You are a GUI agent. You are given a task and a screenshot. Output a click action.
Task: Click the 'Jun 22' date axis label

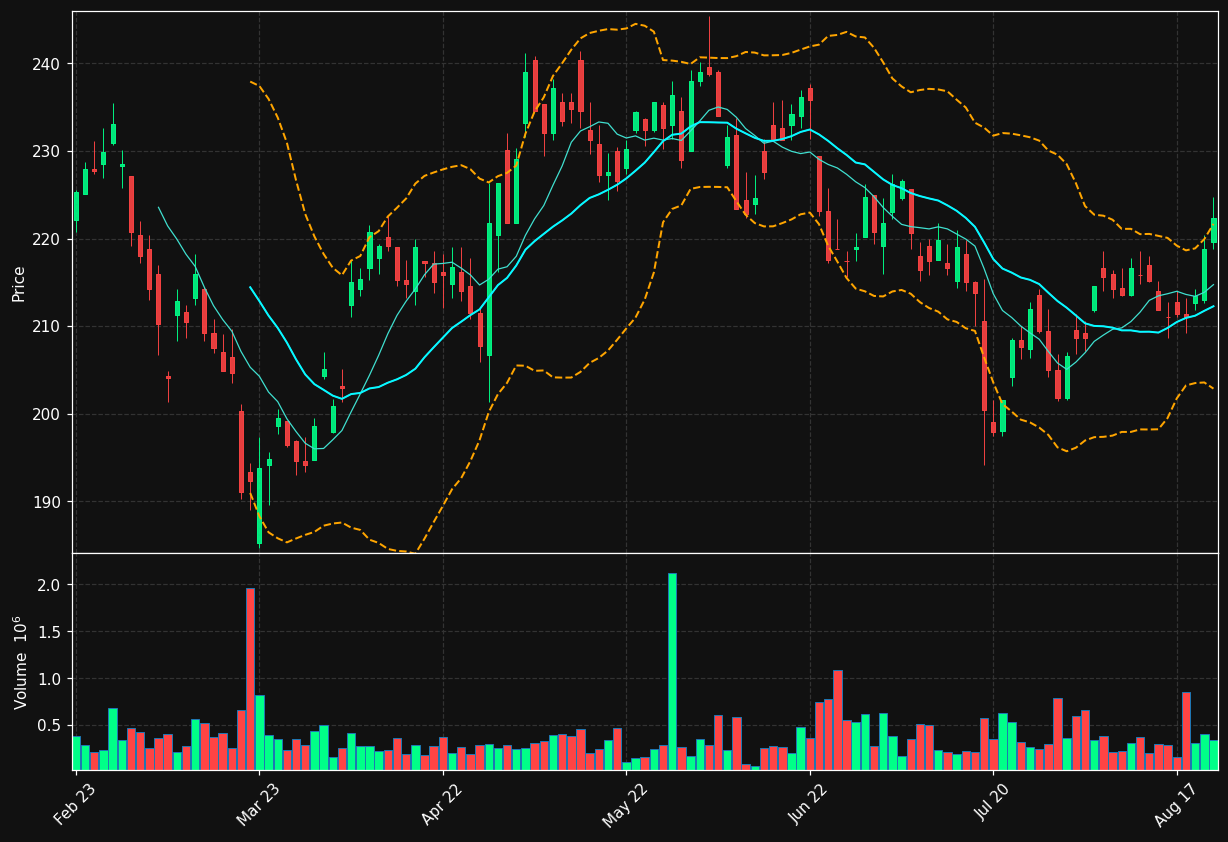click(808, 805)
